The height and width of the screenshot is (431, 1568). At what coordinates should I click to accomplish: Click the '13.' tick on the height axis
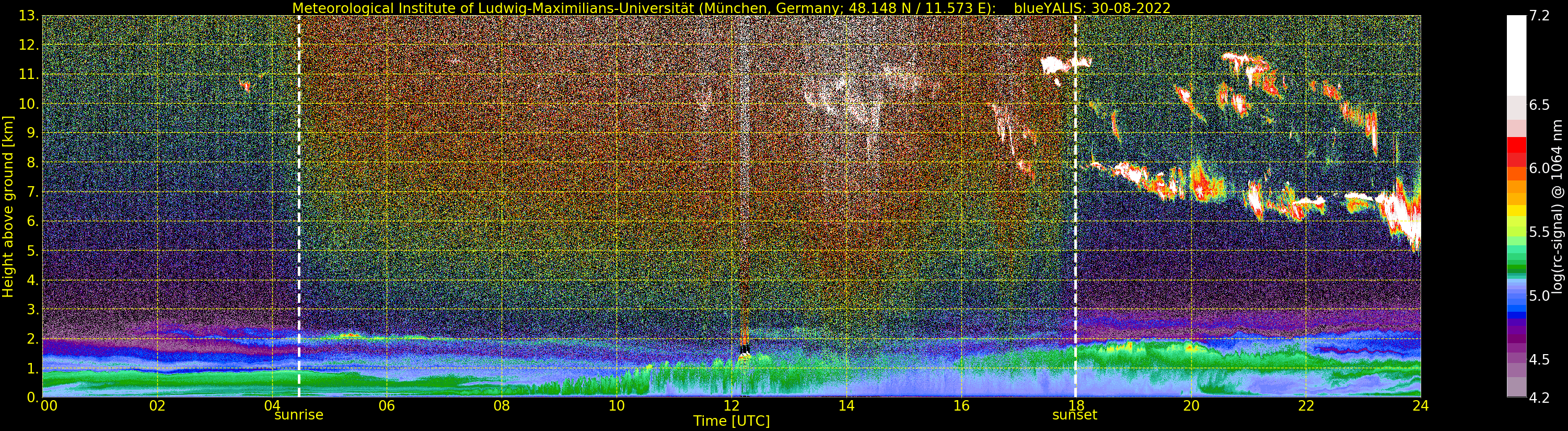(x=29, y=16)
